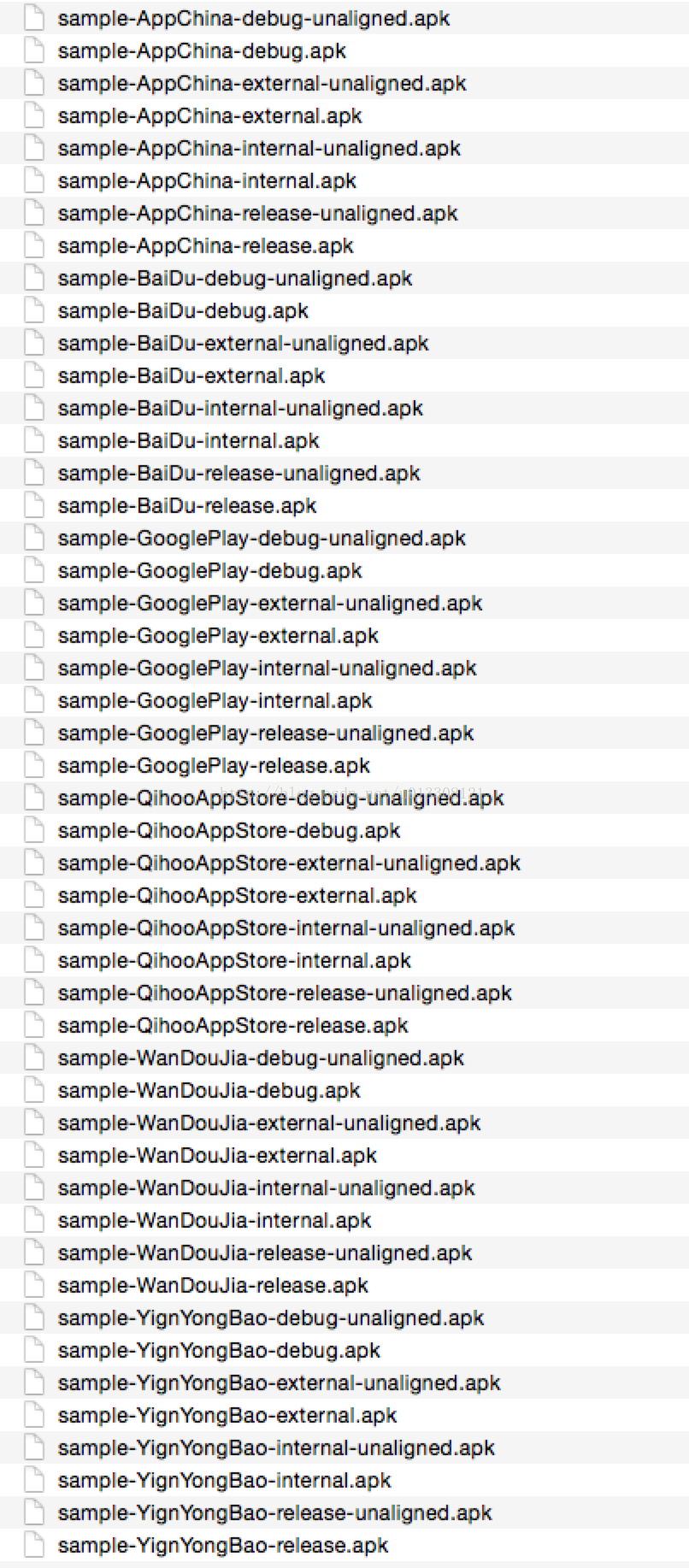Select file name sample-WanDouJia-release-unaligned.apk
Screen dimensions: 689x1568
(265, 1253)
